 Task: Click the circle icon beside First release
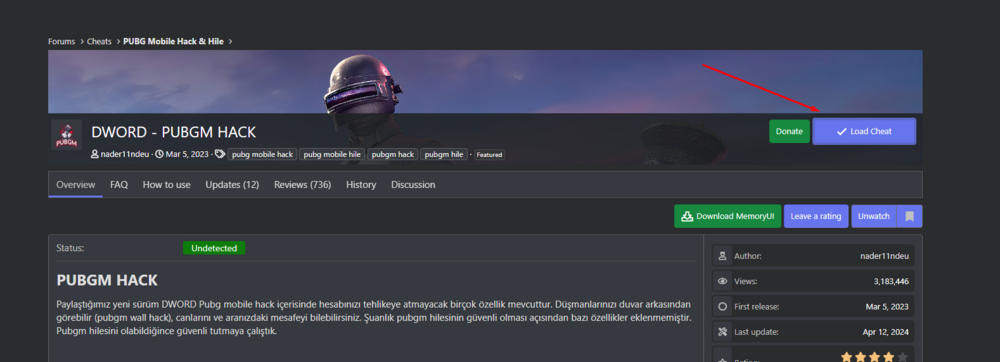click(722, 307)
